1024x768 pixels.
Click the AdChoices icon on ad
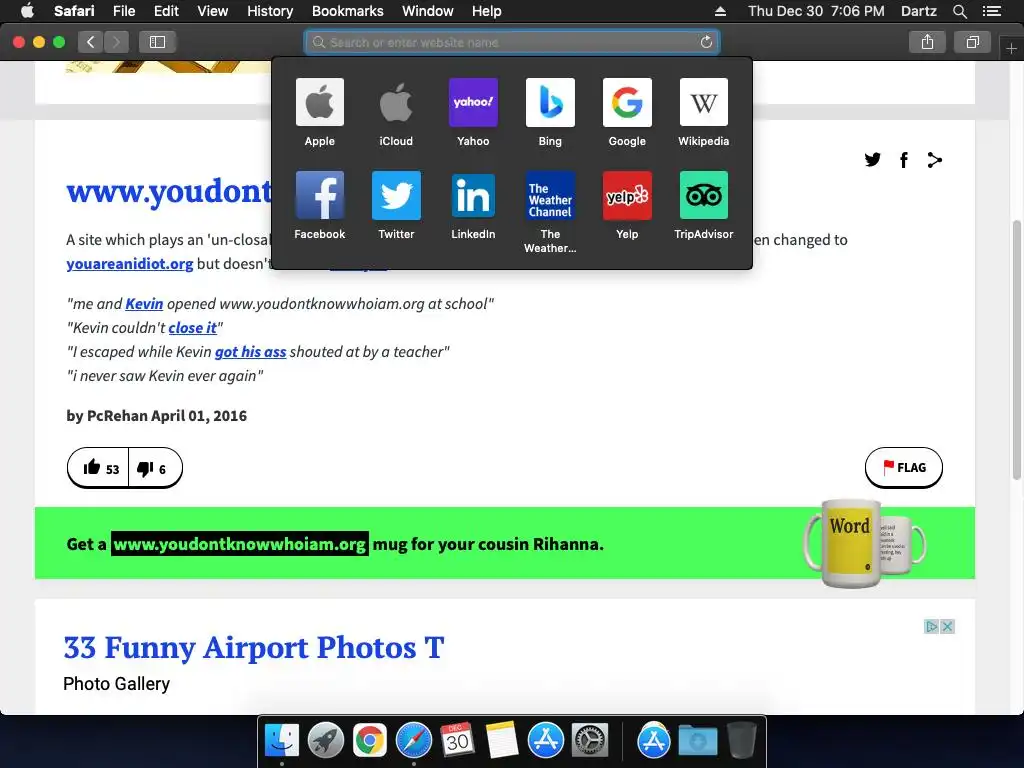pos(931,627)
